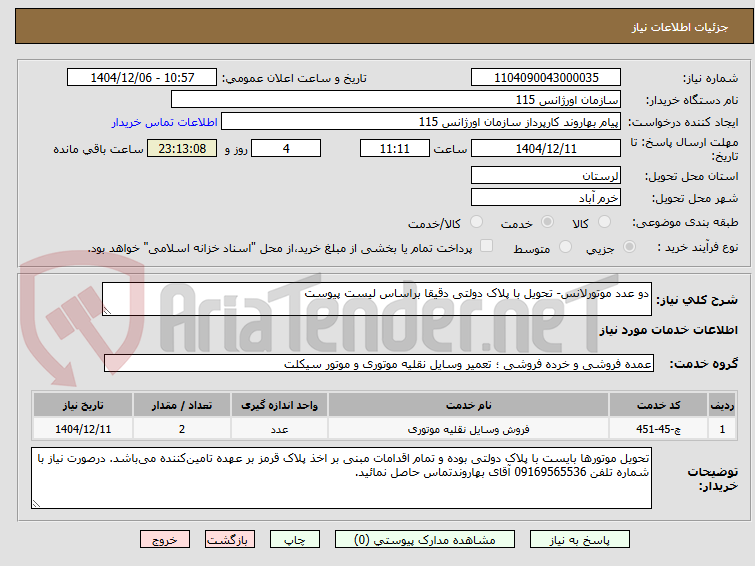This screenshot has height=566, width=755.
Task: Select the کالا radio button
Action: [x=604, y=222]
